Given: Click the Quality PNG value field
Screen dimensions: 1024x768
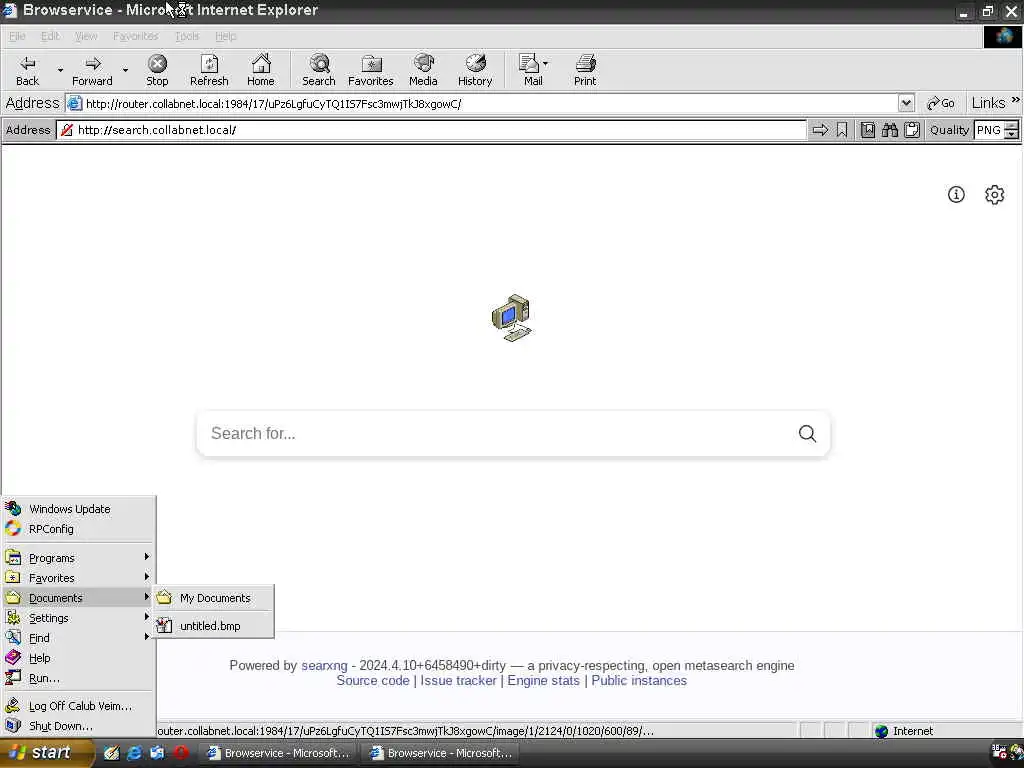Looking at the screenshot, I should (x=989, y=130).
